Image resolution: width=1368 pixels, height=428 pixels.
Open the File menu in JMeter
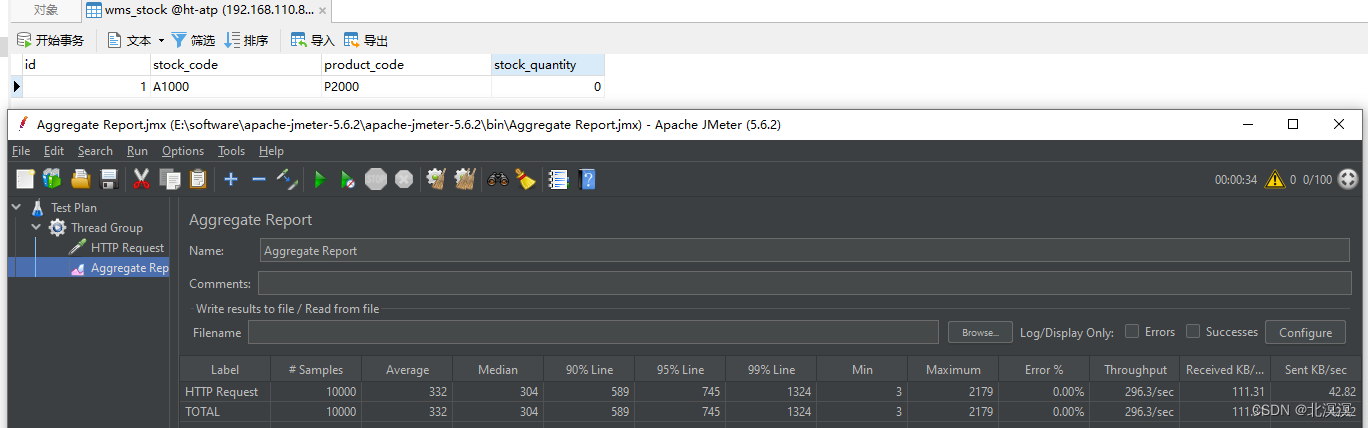tap(21, 151)
